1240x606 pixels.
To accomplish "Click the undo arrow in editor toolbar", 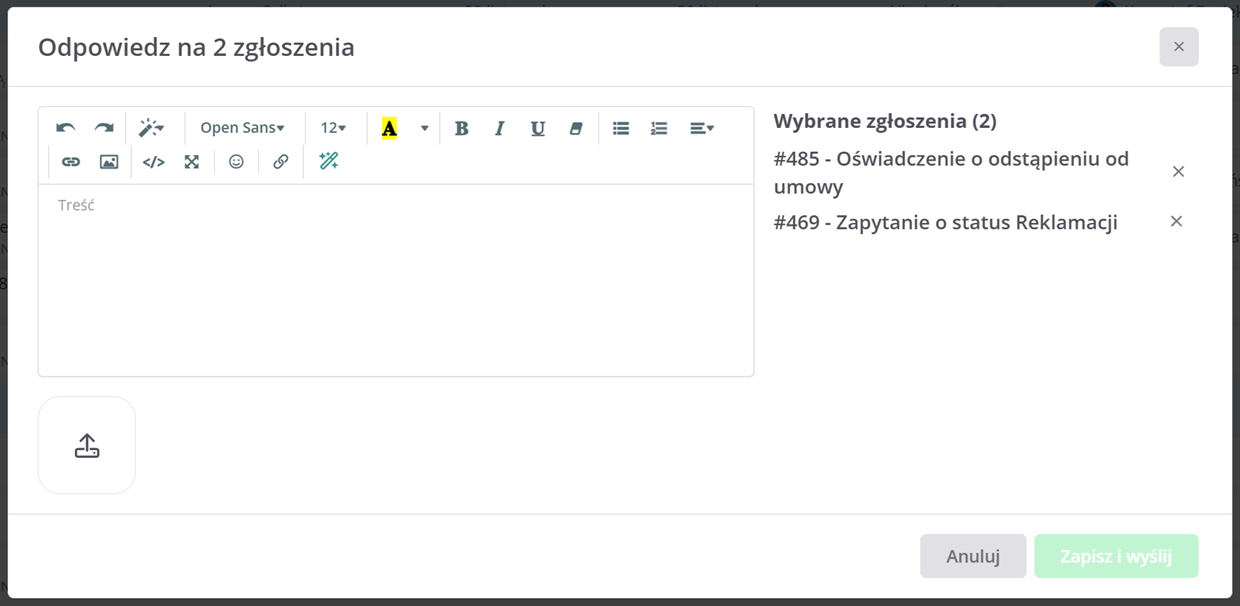I will (x=66, y=128).
